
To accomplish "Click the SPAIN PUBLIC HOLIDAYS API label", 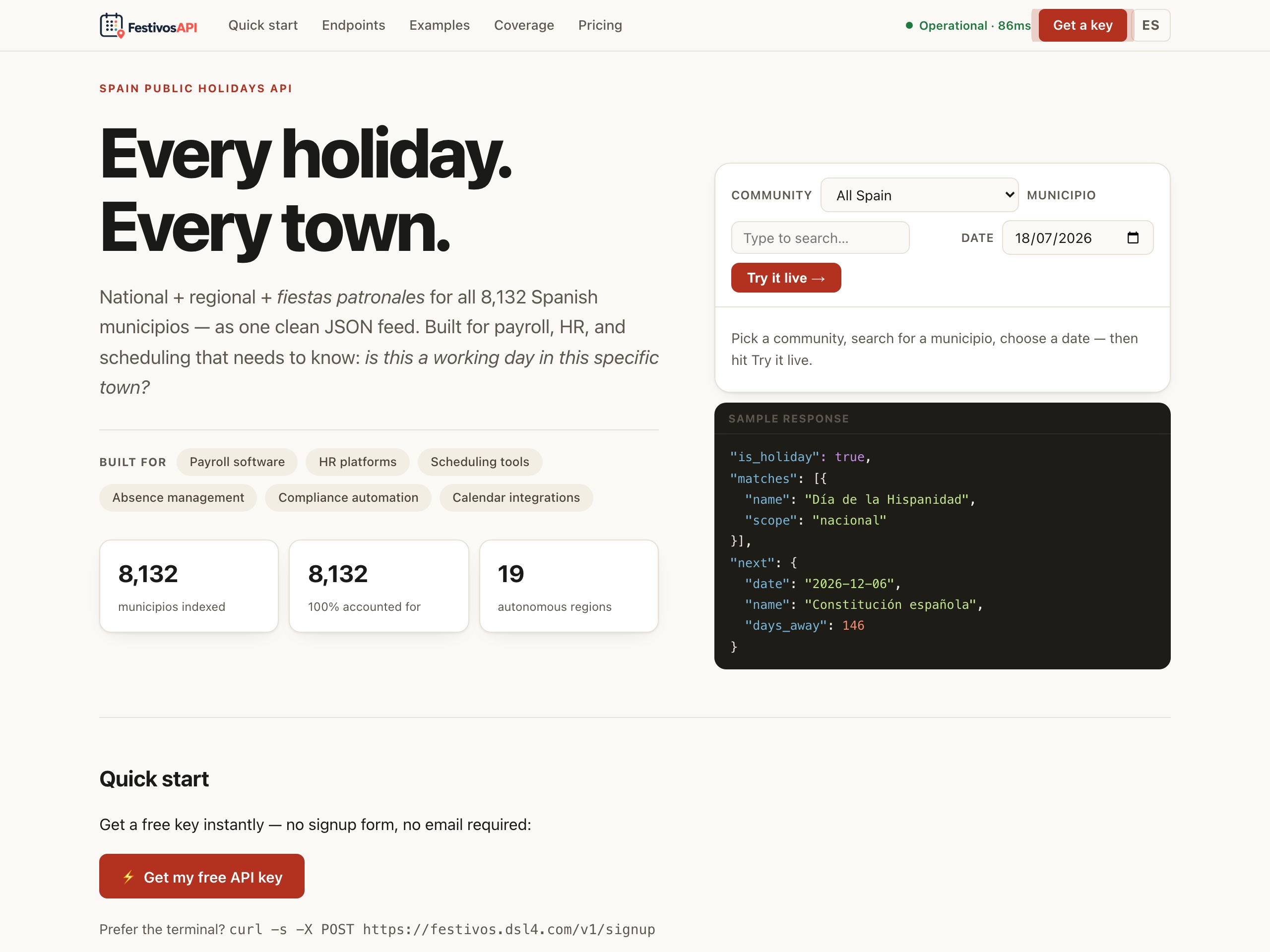I will pos(196,88).
